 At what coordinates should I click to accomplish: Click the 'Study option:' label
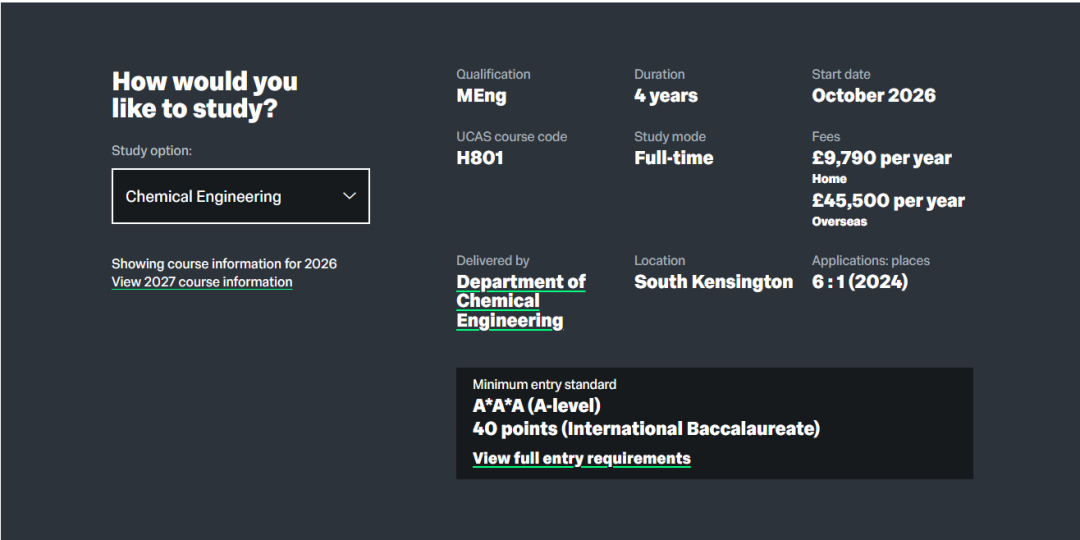point(151,151)
